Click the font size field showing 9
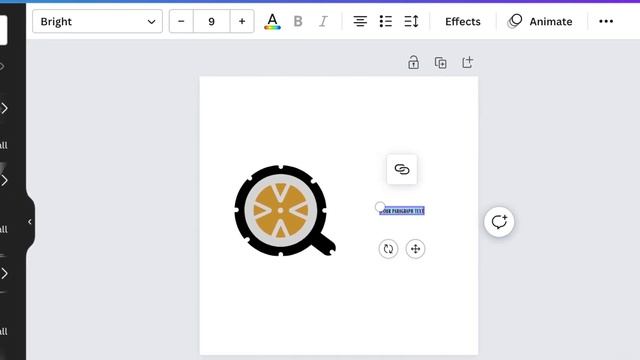Screen dimensions: 640x360 (x=211, y=21)
